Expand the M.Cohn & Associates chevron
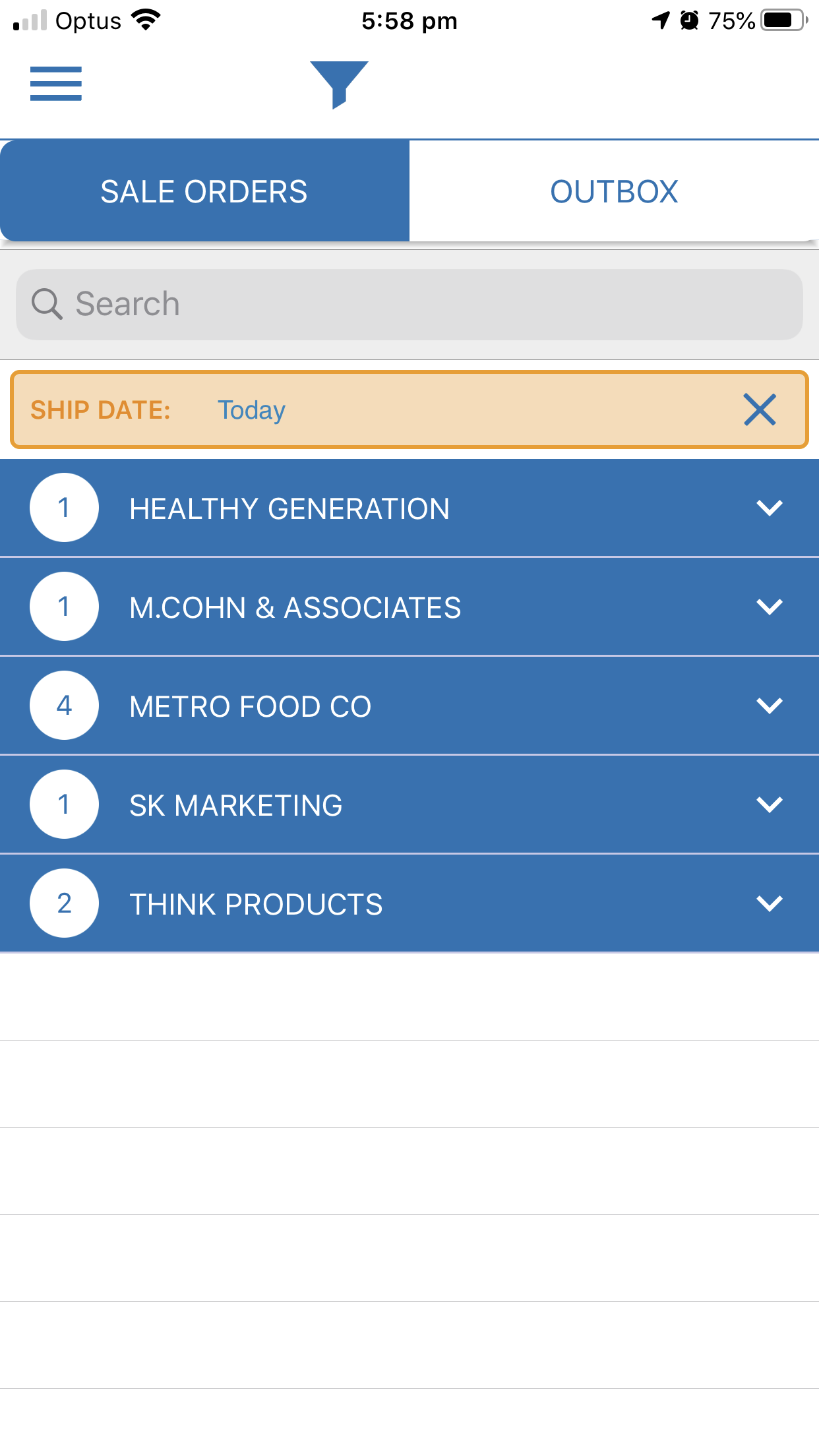Screen dimensions: 819x1456 click(769, 607)
